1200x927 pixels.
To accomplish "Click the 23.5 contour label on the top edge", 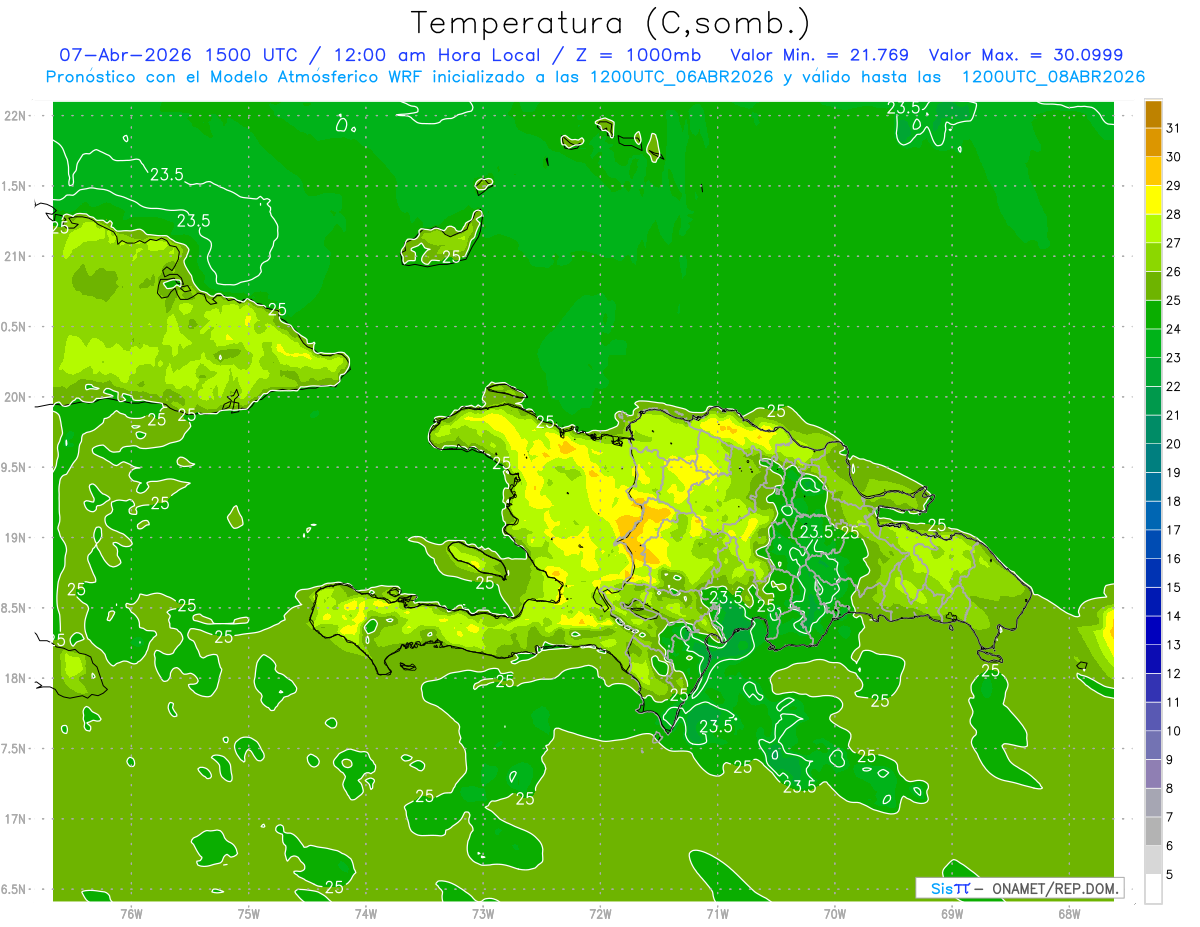I will 905,108.
